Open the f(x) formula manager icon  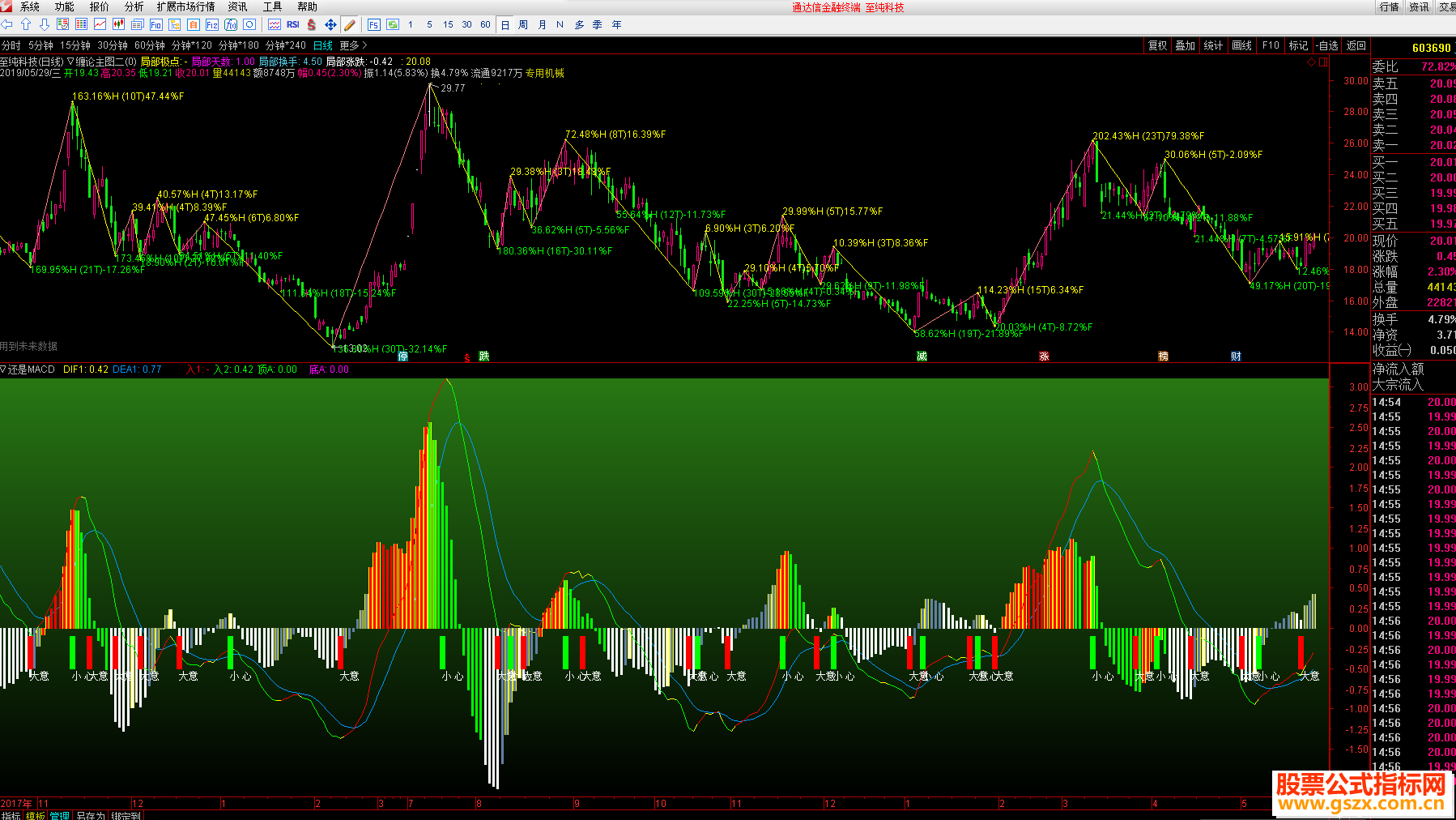pos(231,24)
